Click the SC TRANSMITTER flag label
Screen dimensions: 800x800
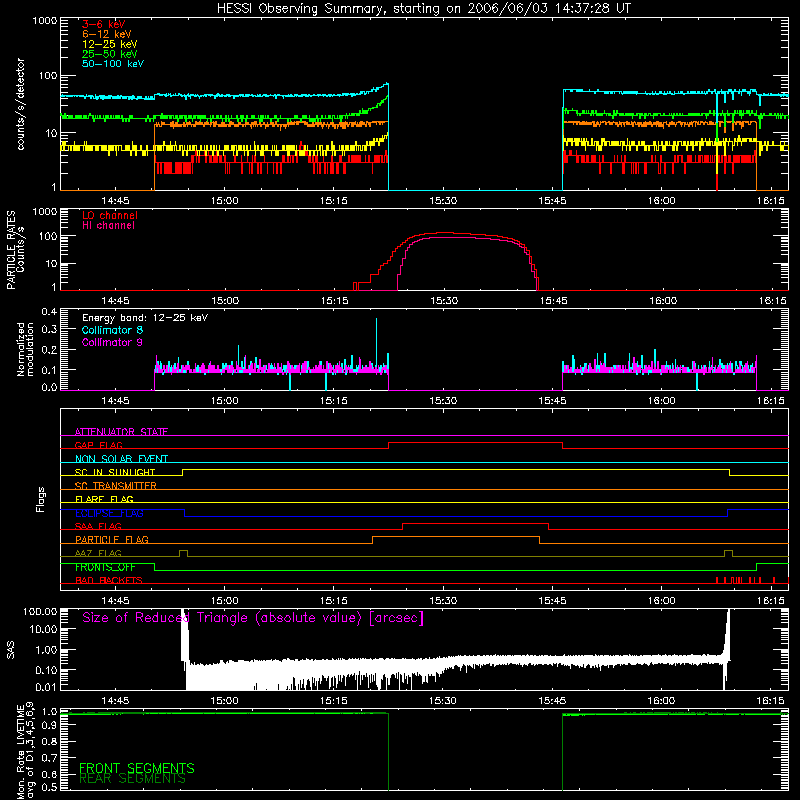(x=115, y=485)
